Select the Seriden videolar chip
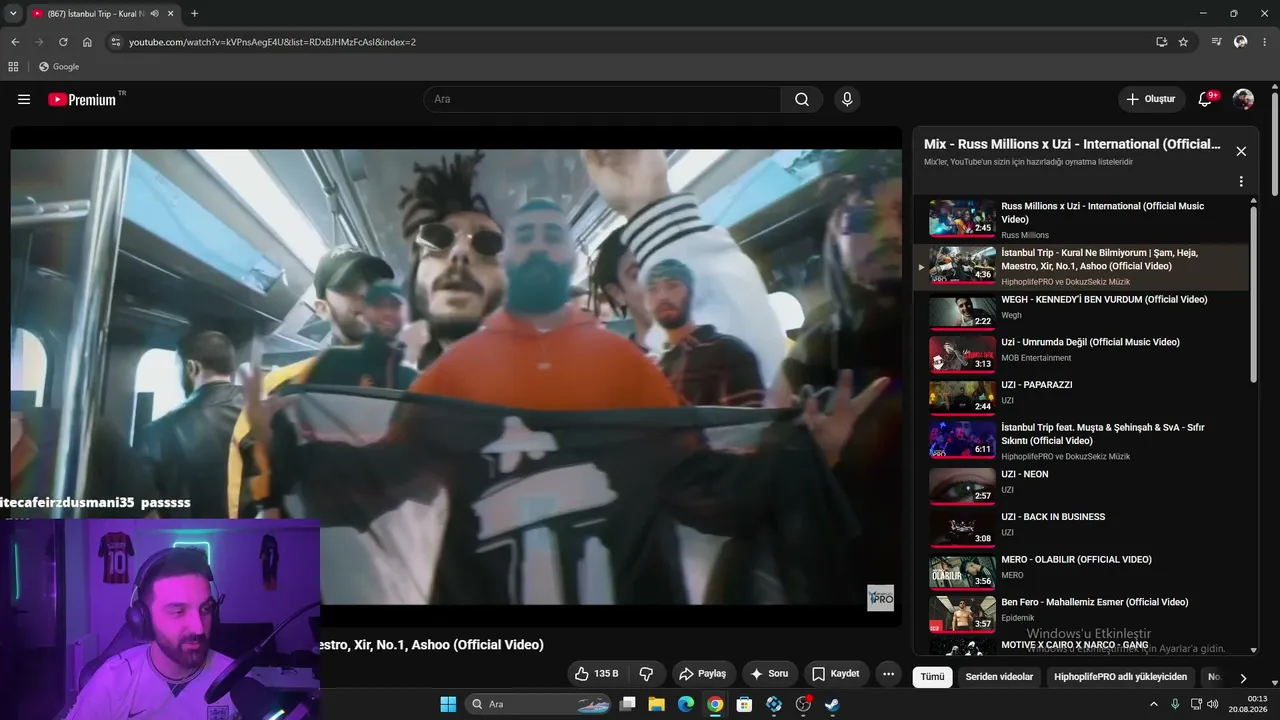This screenshot has height=720, width=1280. coord(999,677)
